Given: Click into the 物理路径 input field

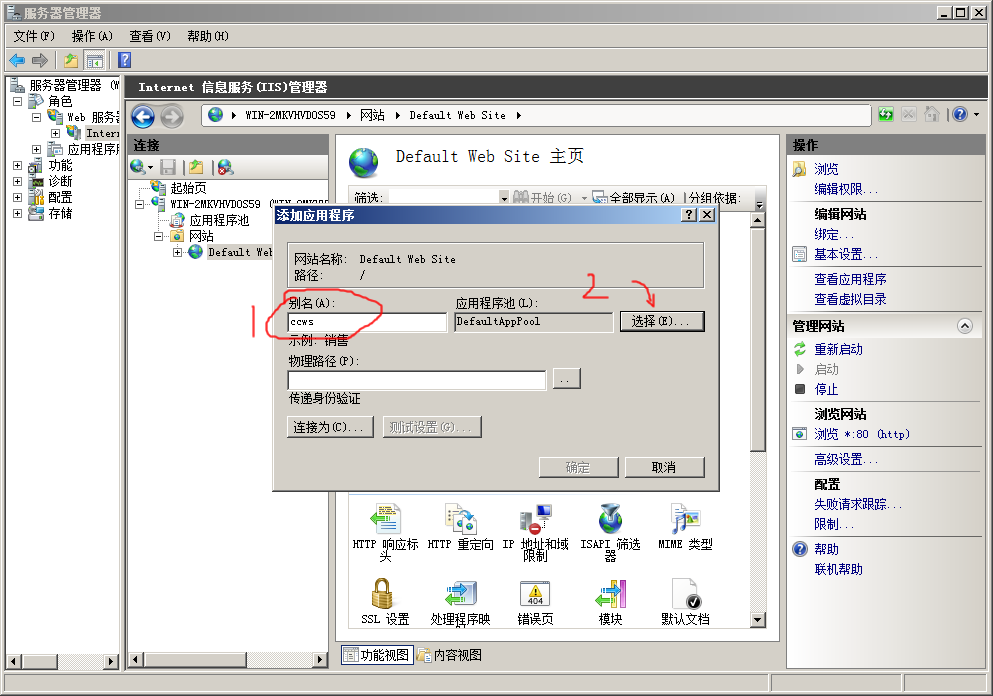Looking at the screenshot, I should pyautogui.click(x=416, y=380).
